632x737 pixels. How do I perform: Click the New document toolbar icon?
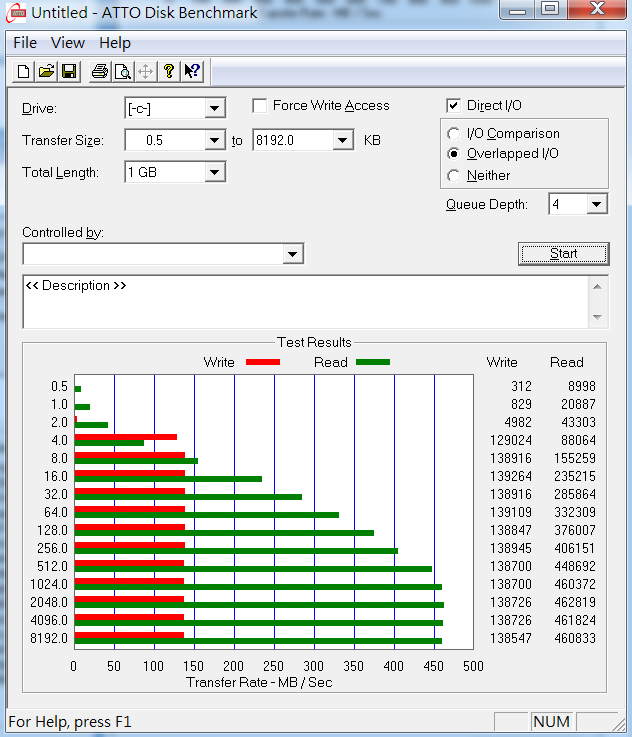click(23, 71)
